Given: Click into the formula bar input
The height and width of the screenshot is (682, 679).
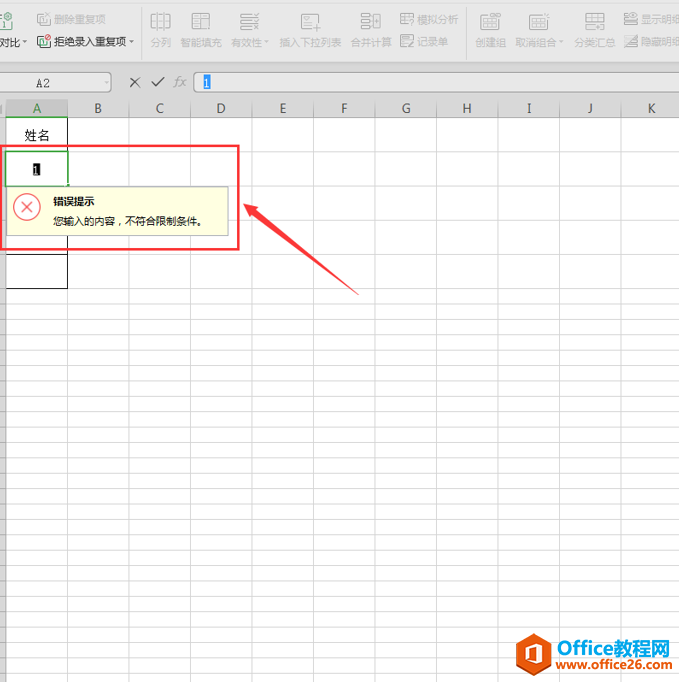Looking at the screenshot, I should (x=436, y=82).
